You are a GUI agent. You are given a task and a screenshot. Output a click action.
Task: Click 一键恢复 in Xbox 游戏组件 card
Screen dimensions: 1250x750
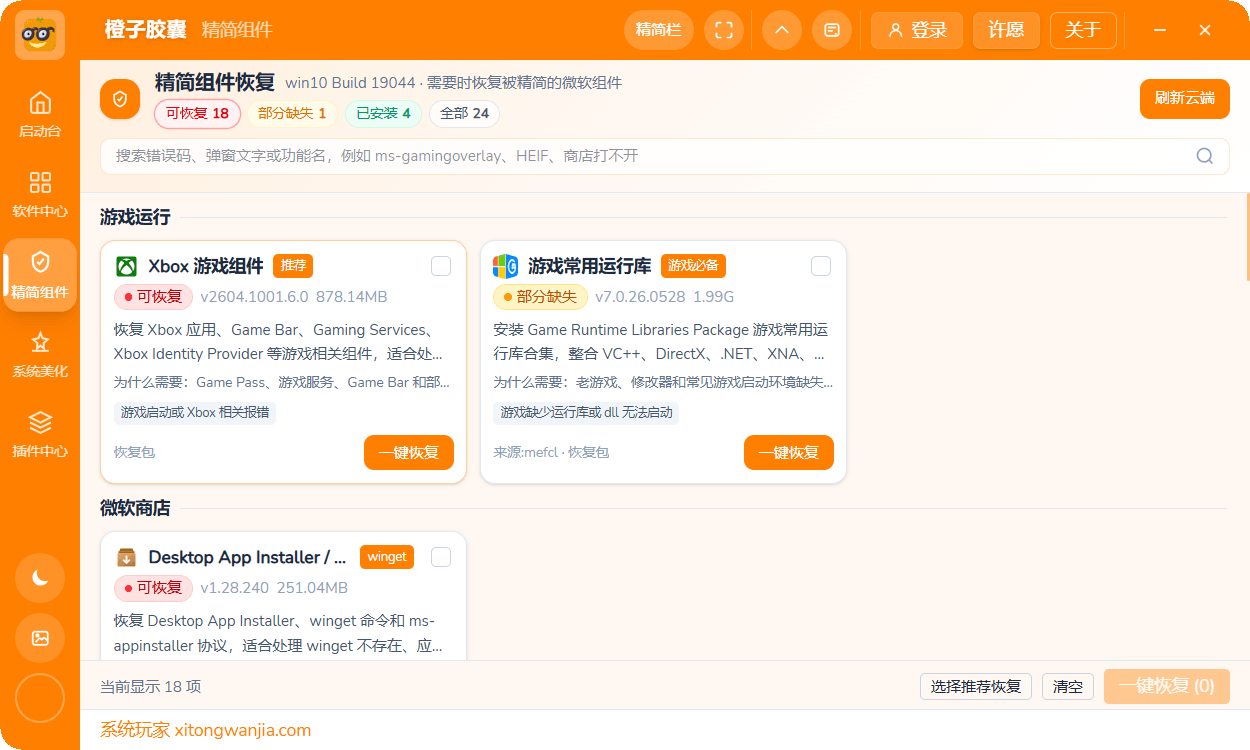(x=409, y=452)
